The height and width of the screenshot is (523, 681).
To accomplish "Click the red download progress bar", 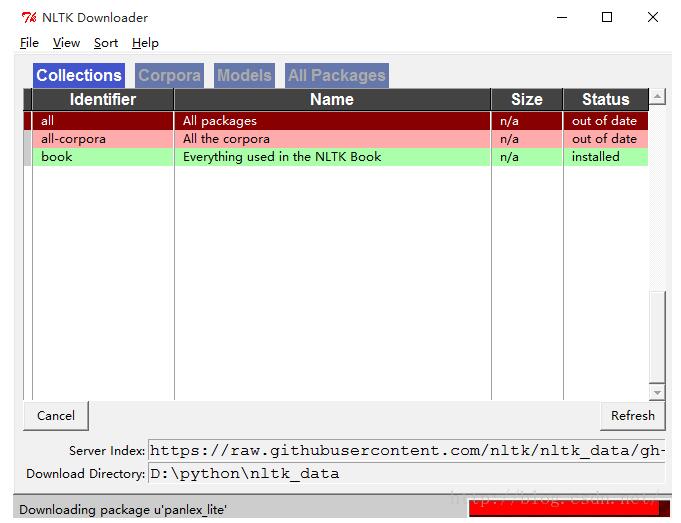I will (x=569, y=509).
